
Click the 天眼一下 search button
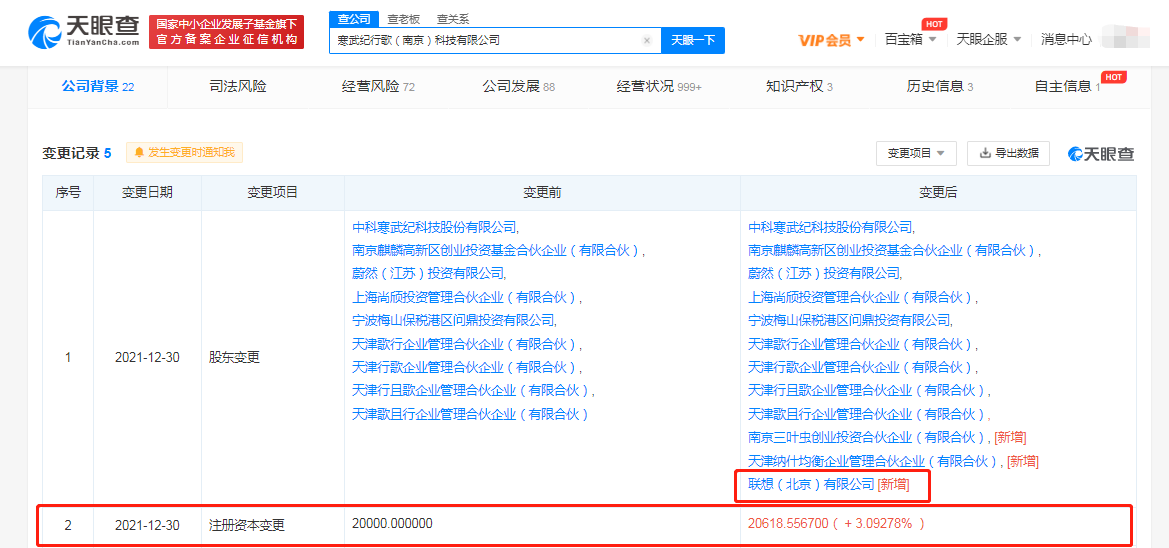tap(693, 40)
